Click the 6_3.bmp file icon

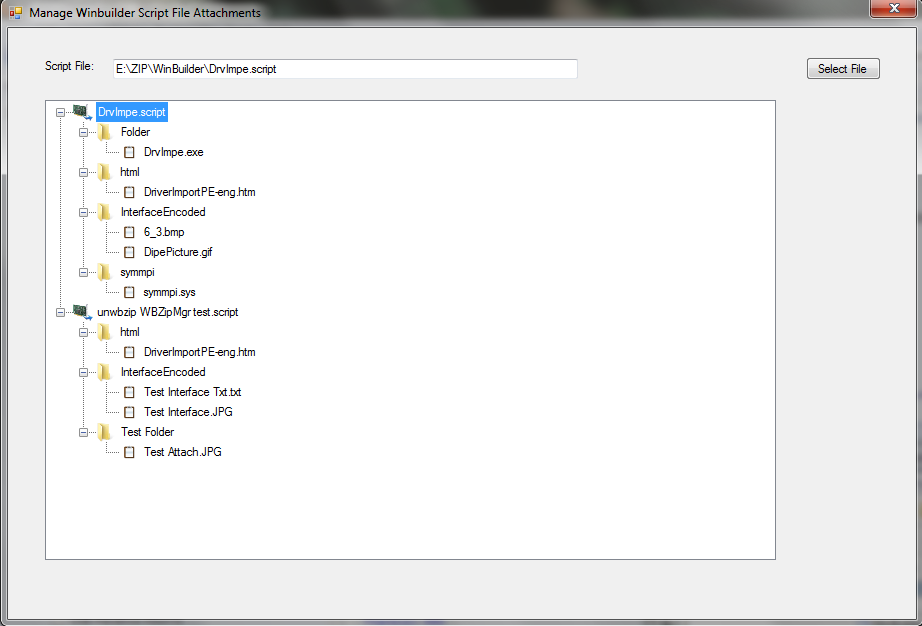click(x=129, y=232)
